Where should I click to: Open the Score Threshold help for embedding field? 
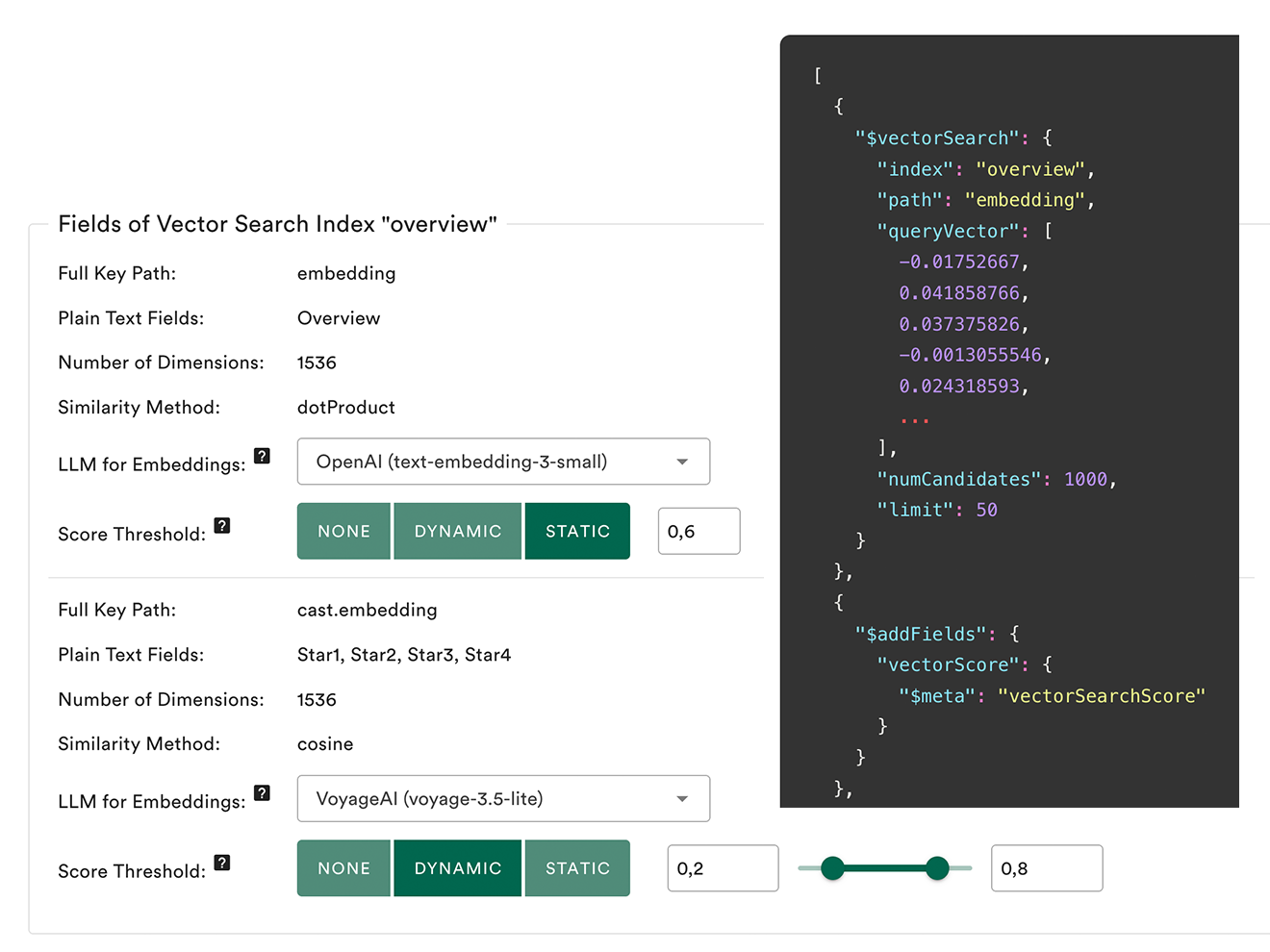(222, 526)
